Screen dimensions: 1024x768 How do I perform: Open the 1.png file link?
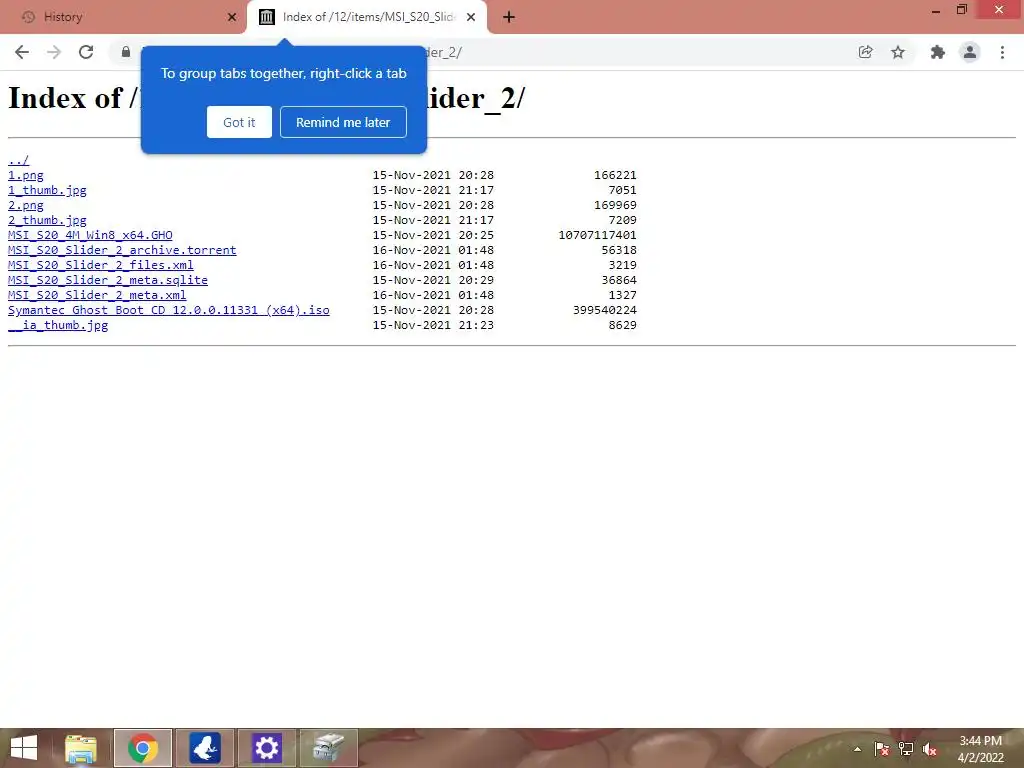pyautogui.click(x=25, y=175)
